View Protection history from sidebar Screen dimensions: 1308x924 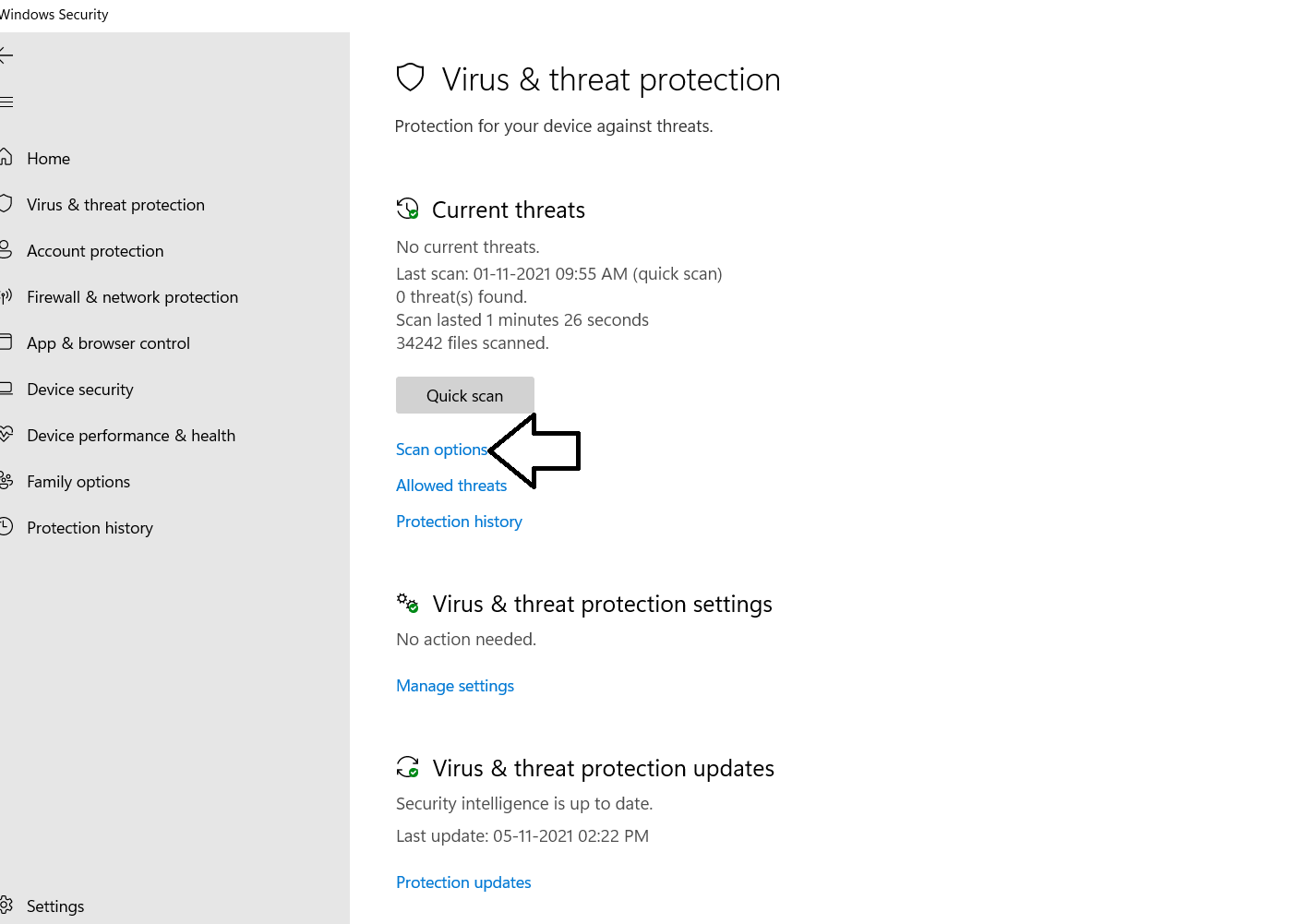point(90,527)
